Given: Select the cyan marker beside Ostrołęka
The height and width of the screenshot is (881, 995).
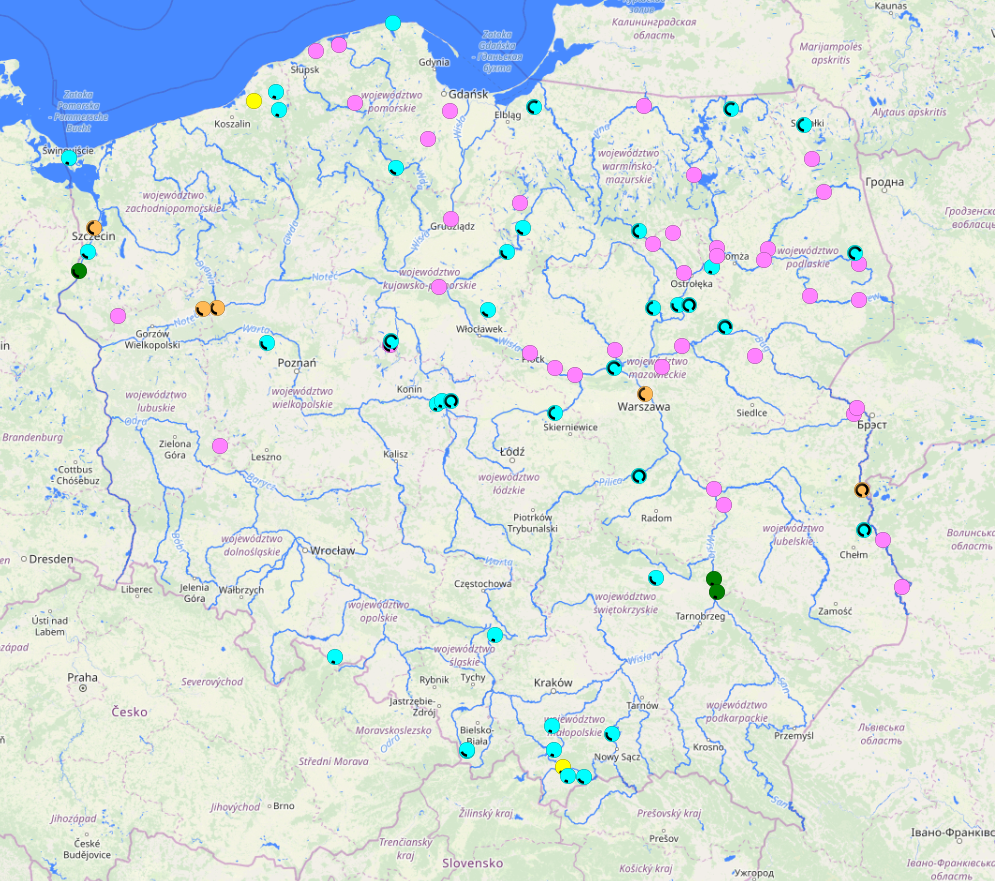Looking at the screenshot, I should point(712,268).
